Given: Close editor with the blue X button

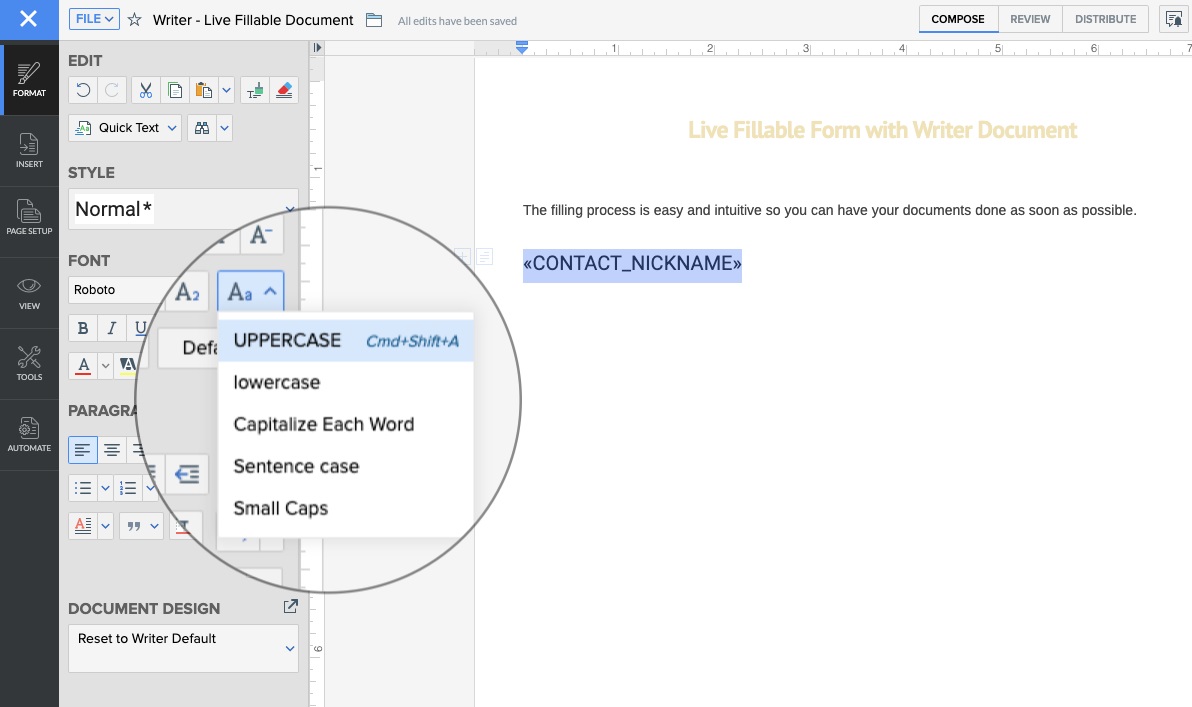Looking at the screenshot, I should tap(28, 19).
